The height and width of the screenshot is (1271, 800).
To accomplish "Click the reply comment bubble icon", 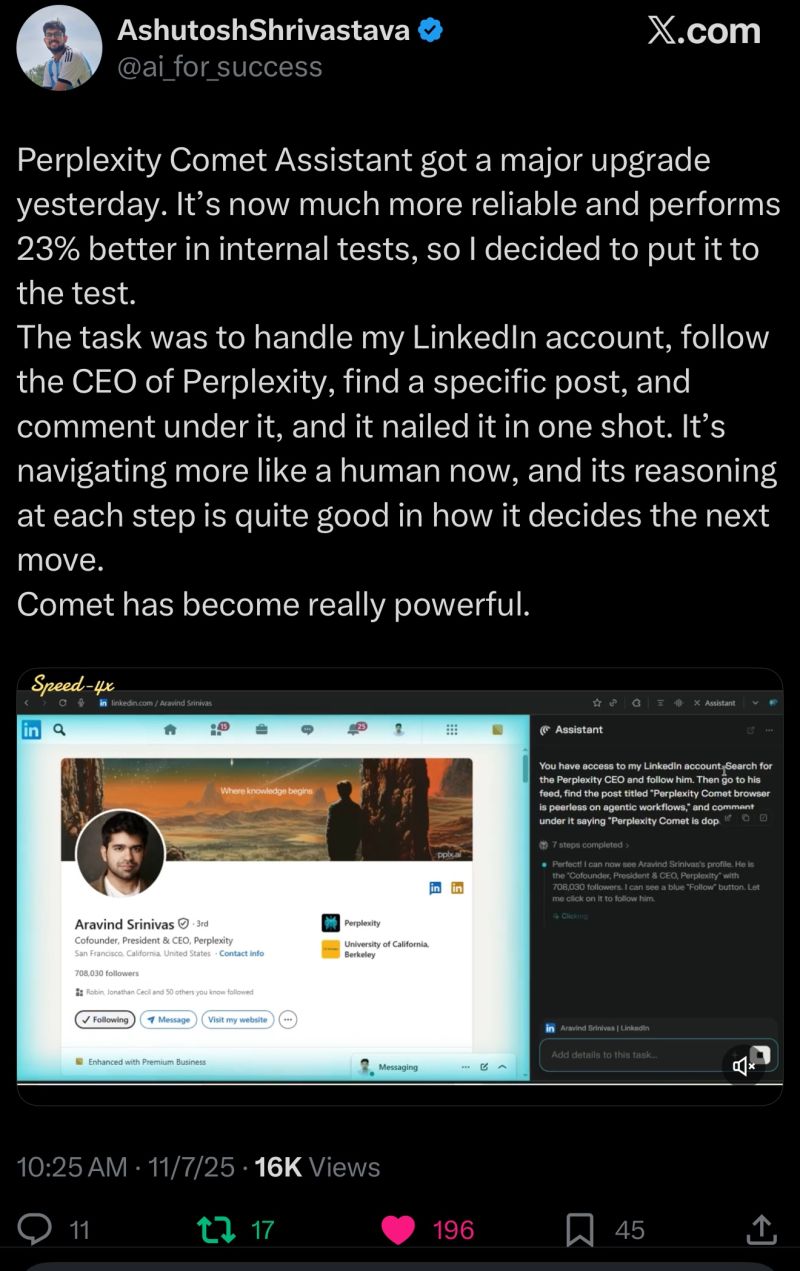I will coord(35,1229).
